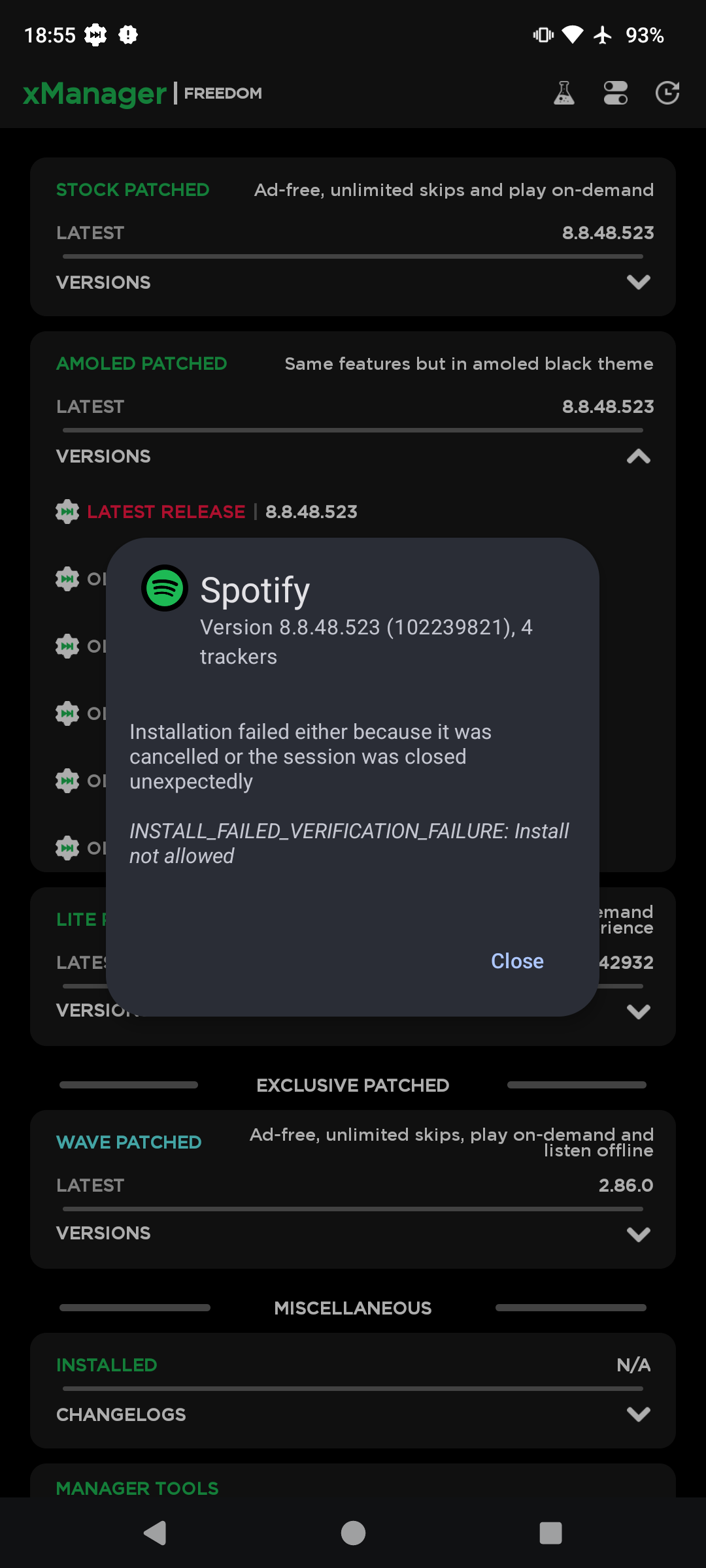This screenshot has height=1568, width=706.
Task: Expand STOCK PATCHED versions list
Action: click(639, 282)
